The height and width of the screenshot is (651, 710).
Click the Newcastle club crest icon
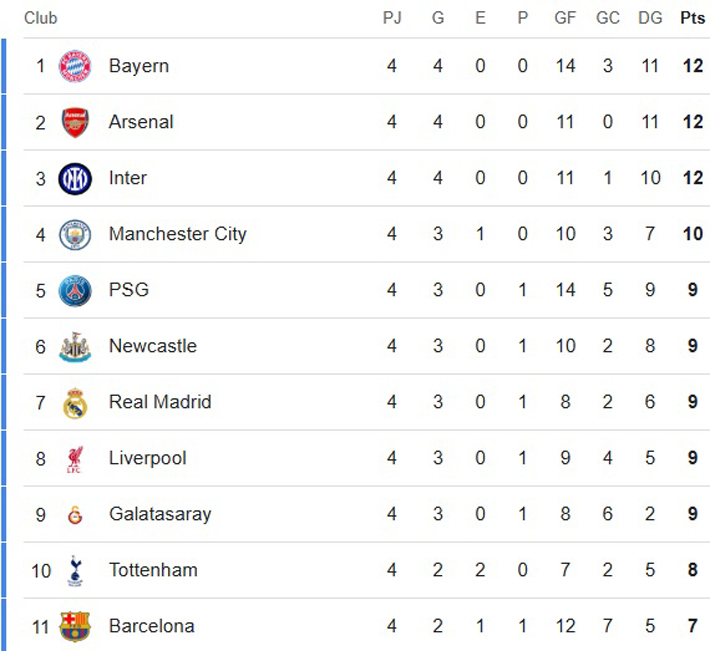[x=75, y=346]
